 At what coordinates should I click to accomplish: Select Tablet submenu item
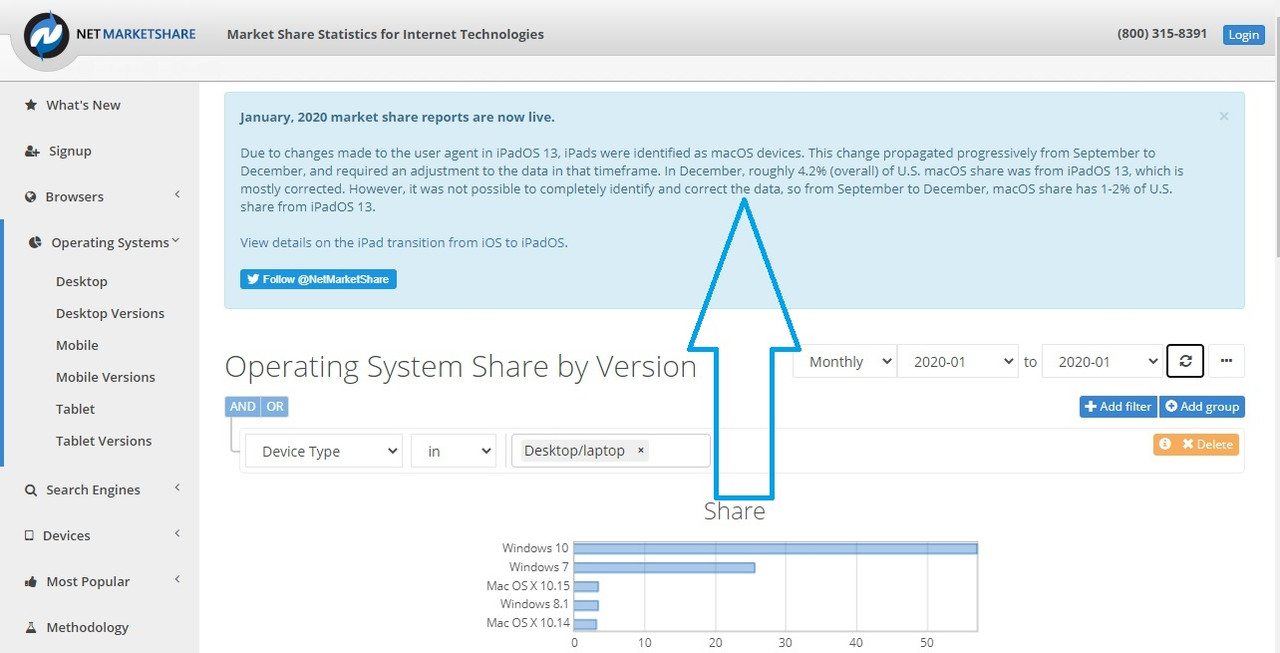[76, 410]
